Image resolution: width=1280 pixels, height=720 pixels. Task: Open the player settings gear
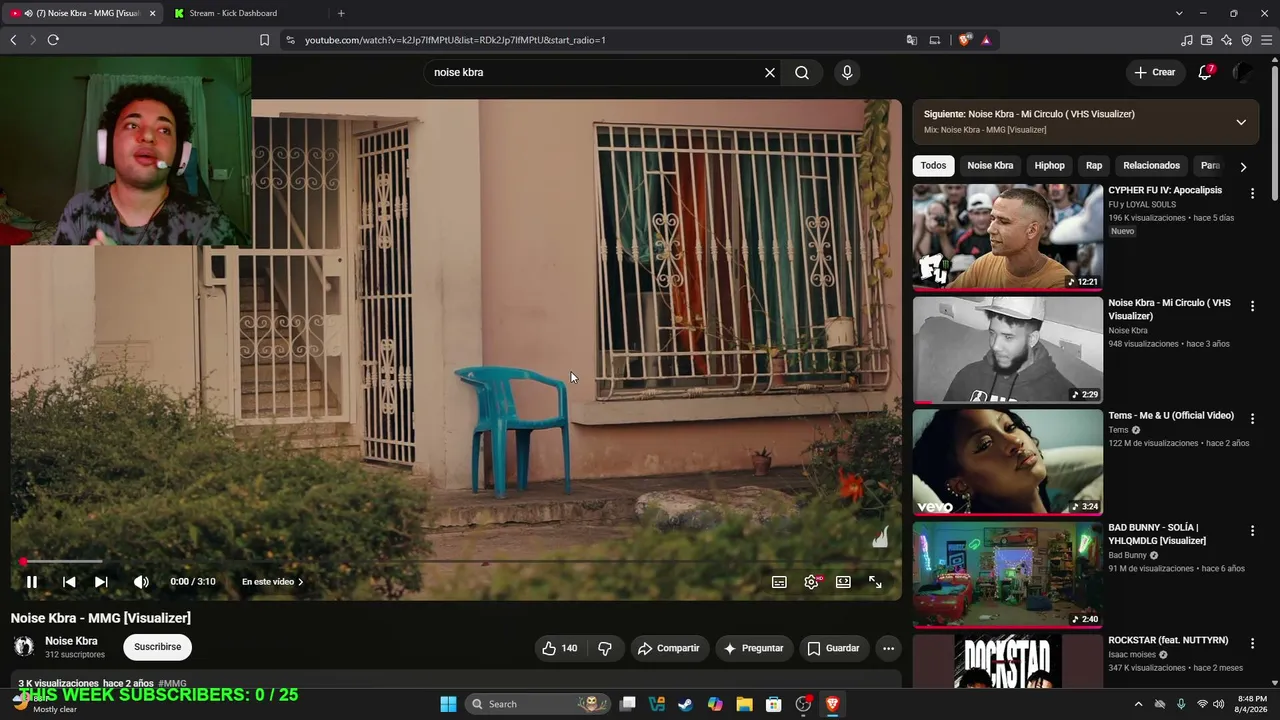pos(812,582)
